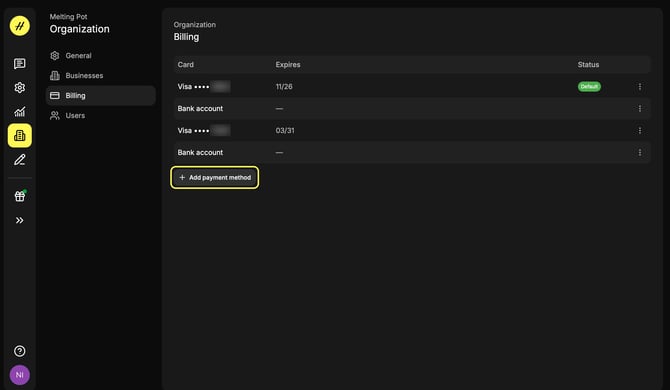Open options menu for last Bank account row
Screen dimensions: 670x390
tap(640, 152)
